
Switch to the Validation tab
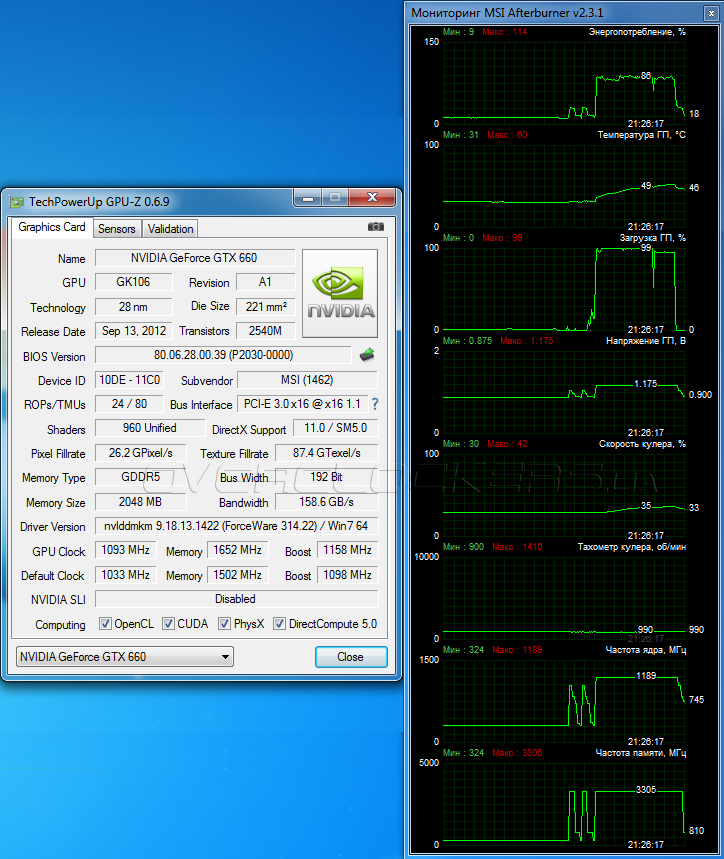point(170,229)
